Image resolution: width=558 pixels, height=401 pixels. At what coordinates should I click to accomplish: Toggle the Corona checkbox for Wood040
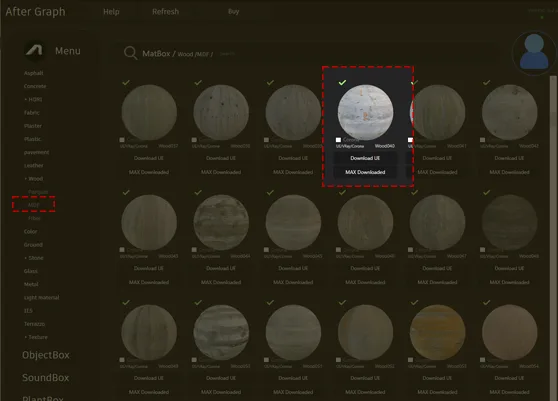338,140
